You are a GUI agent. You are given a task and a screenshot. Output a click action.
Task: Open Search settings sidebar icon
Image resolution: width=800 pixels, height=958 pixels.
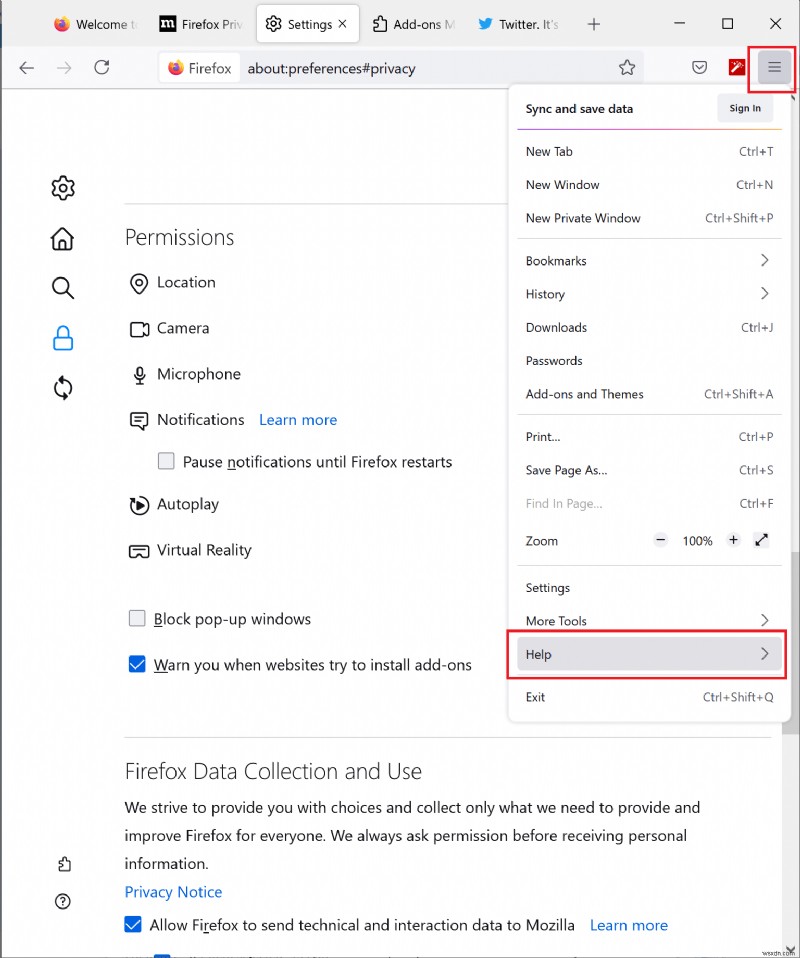pyautogui.click(x=63, y=289)
